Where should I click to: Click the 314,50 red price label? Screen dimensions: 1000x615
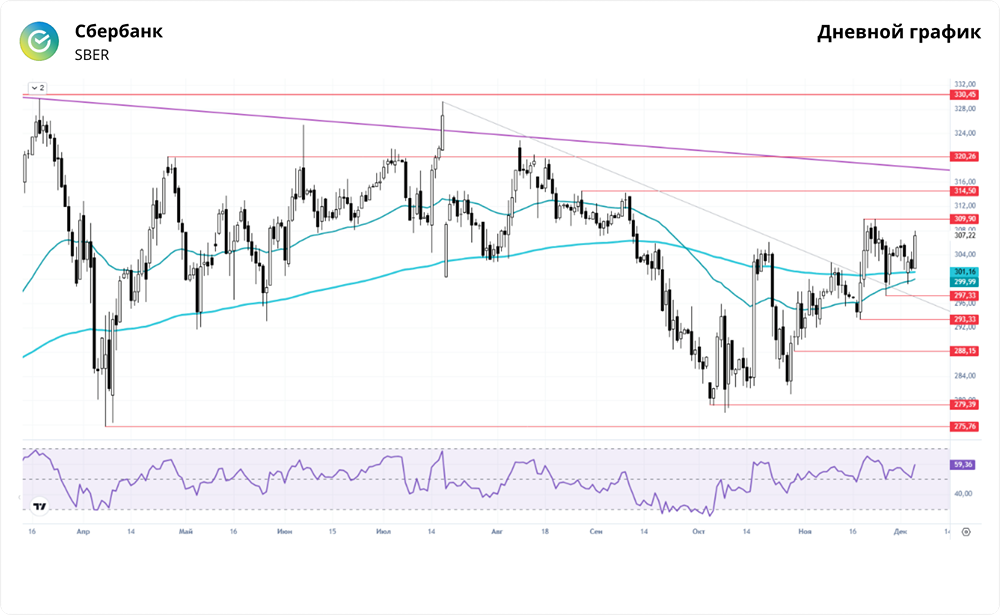coord(964,190)
